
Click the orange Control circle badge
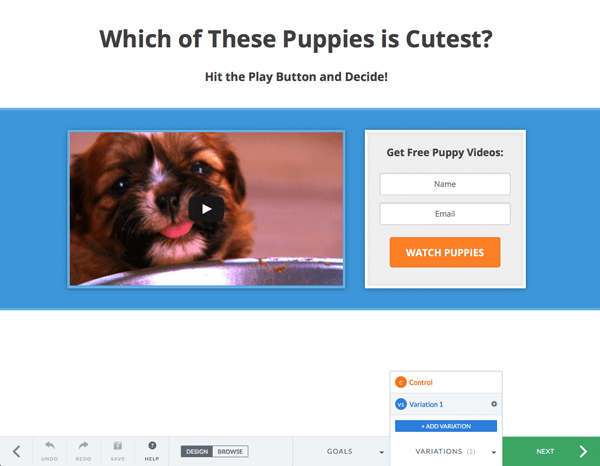401,382
